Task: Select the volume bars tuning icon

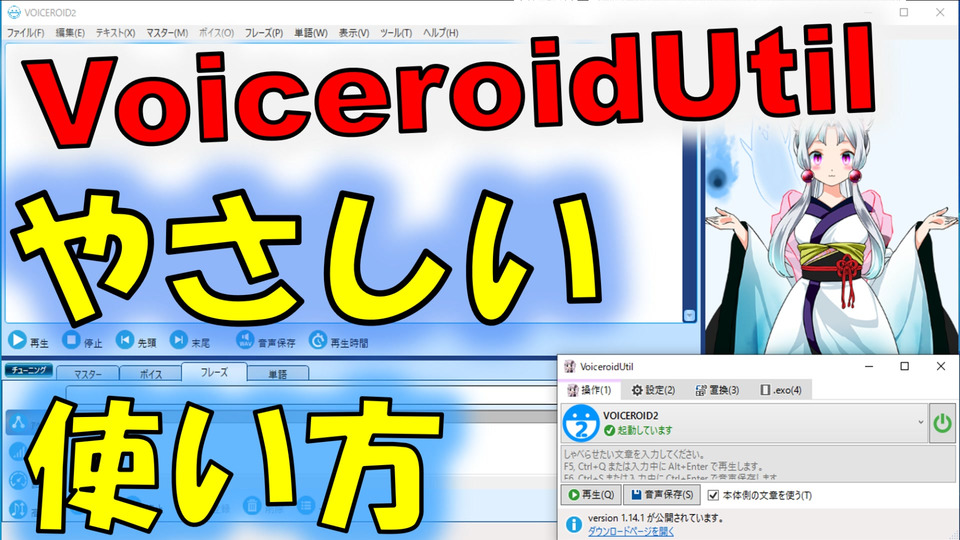Action: [x=18, y=452]
